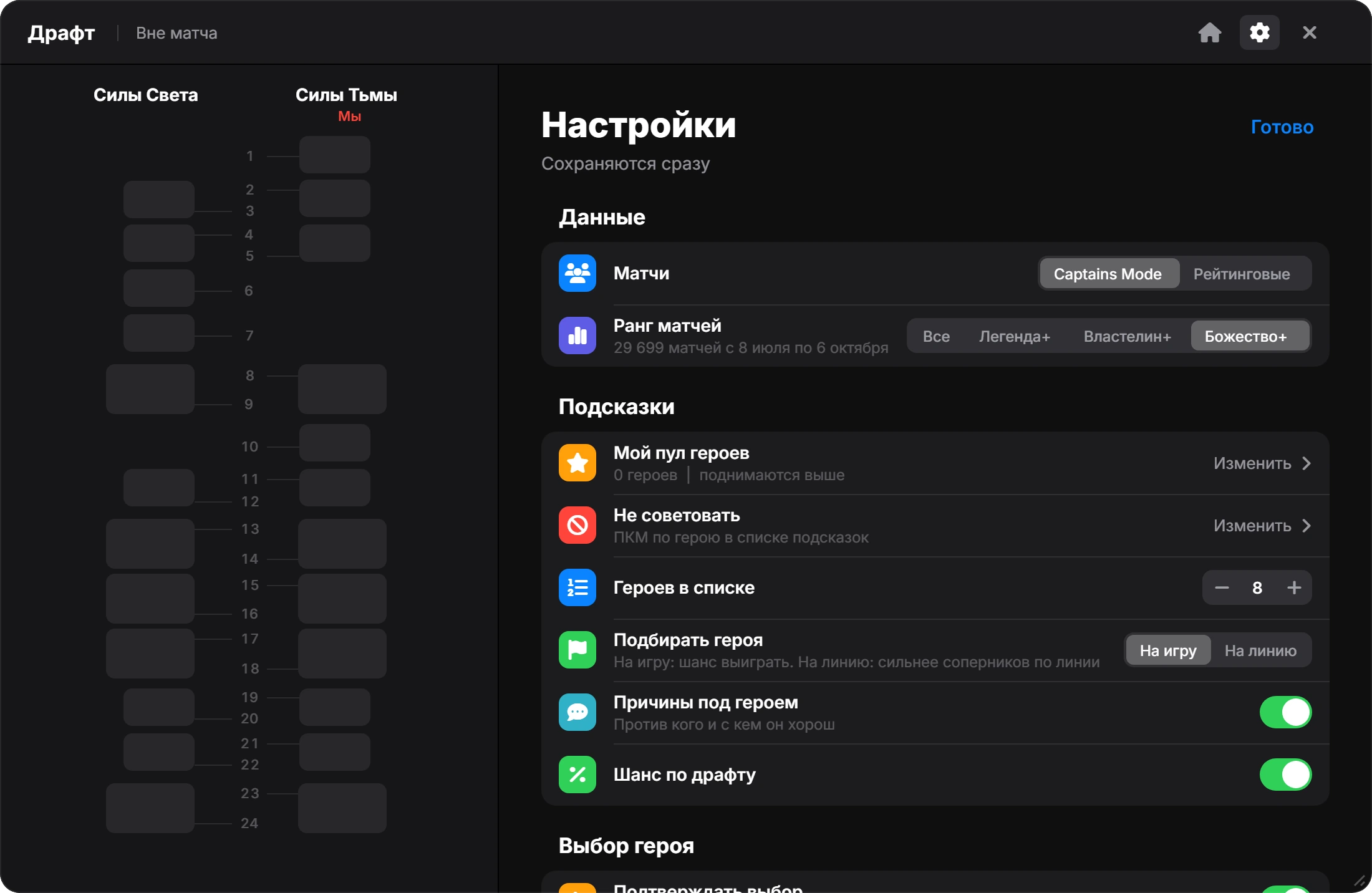
Task: Click draft slot 6 for Силы Света
Action: tap(159, 288)
